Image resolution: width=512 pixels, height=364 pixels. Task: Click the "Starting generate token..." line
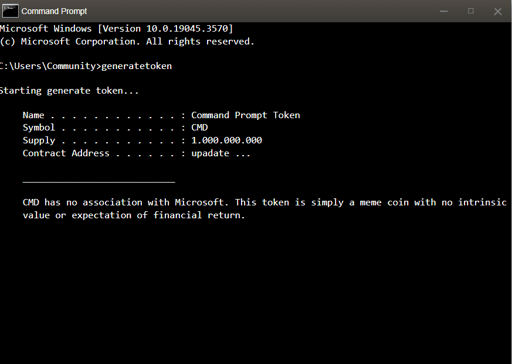[69, 91]
